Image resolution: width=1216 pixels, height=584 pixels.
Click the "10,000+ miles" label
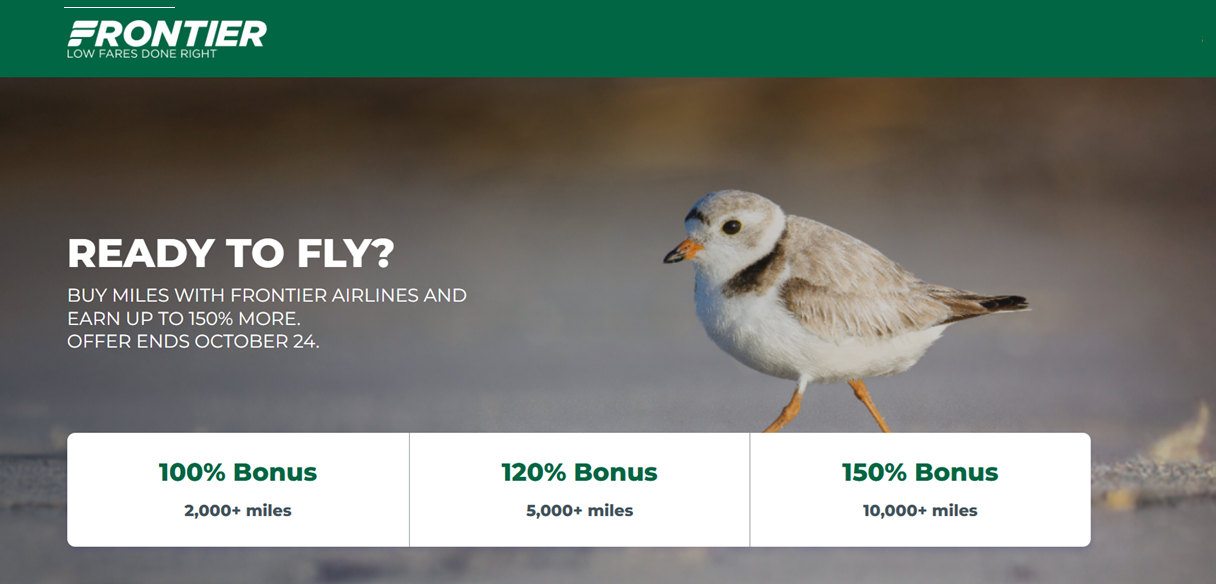tap(920, 510)
